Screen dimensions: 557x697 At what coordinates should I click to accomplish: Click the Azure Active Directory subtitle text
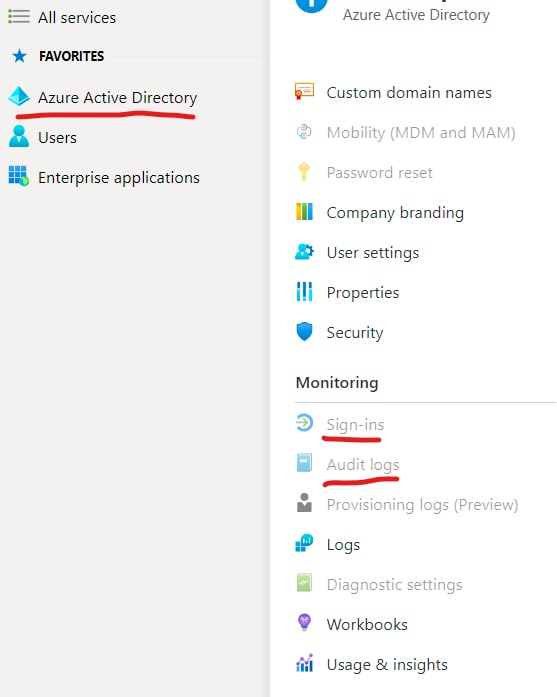tap(416, 15)
